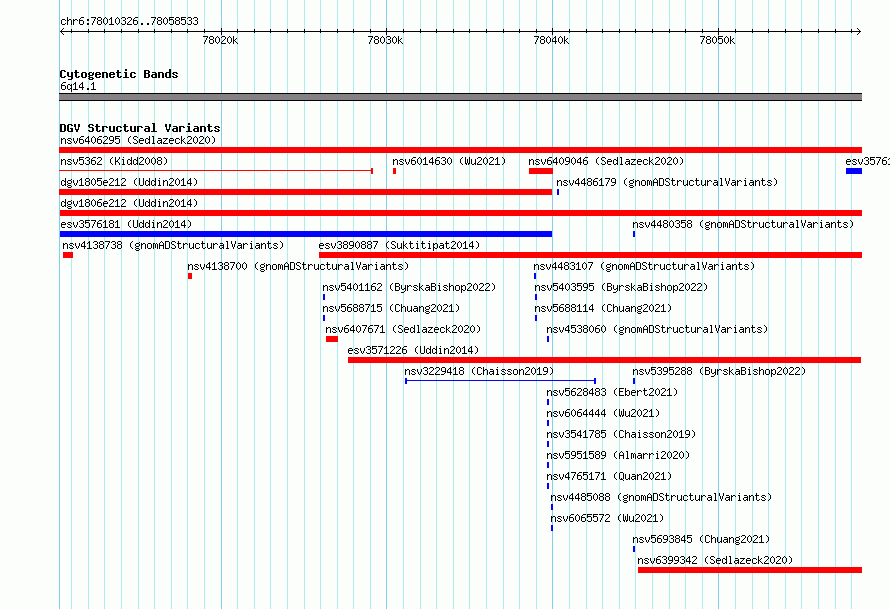The image size is (890, 609).
Task: Open esv3890887 (Suktitipat2014) label
Action: click(399, 245)
